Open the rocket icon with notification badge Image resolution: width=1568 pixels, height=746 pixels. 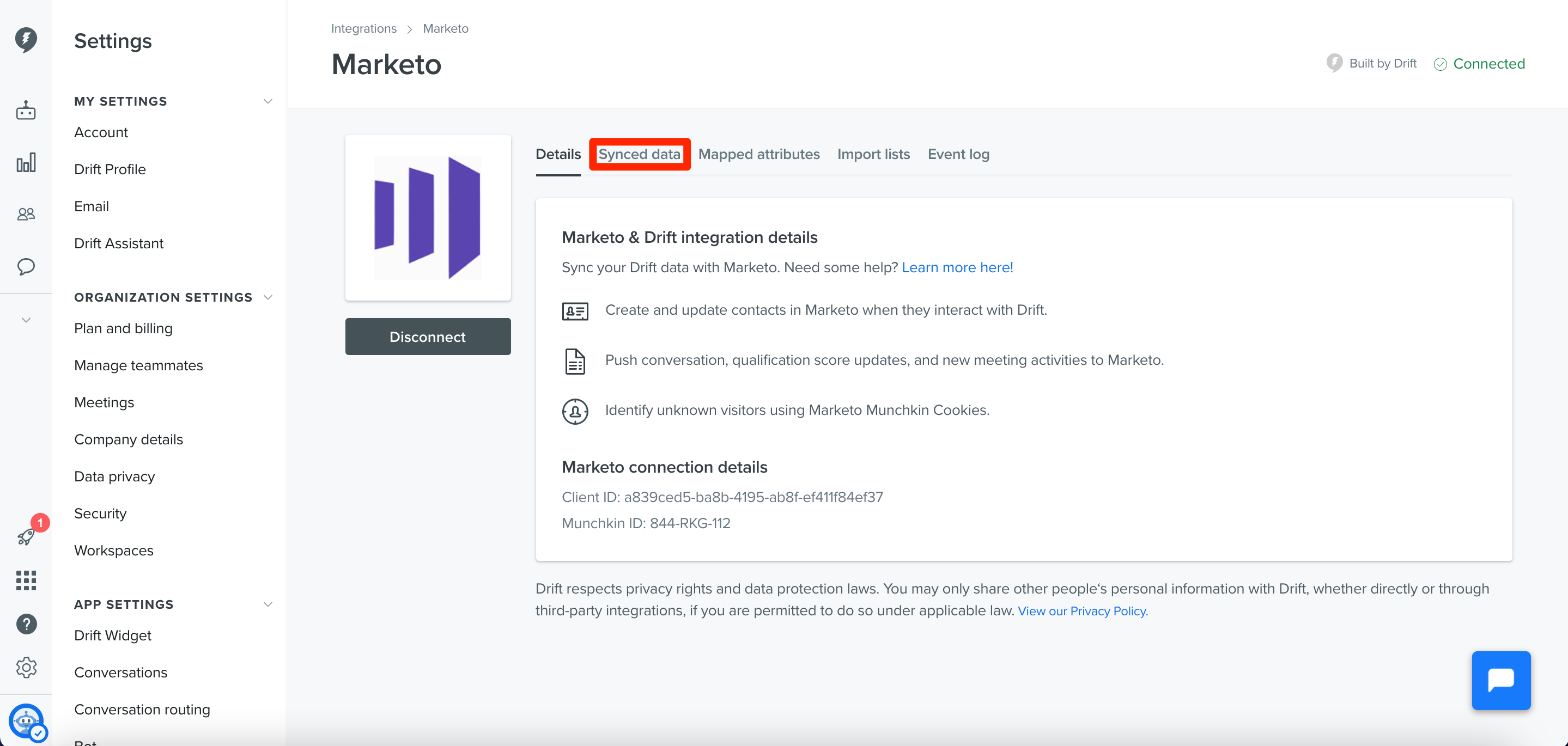pyautogui.click(x=27, y=535)
